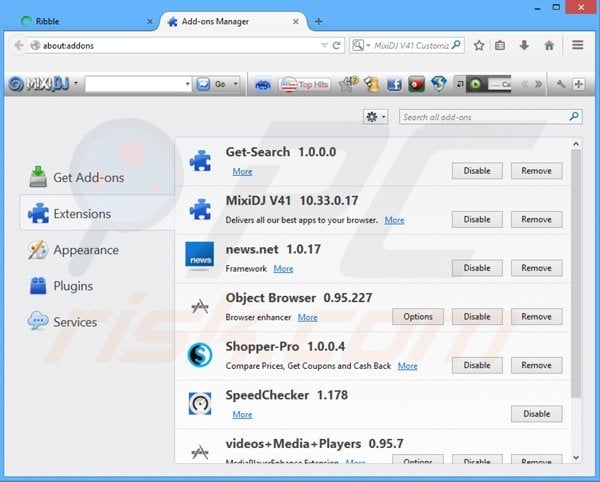600x482 pixels.
Task: Click the chess pieces toolbar icon
Action: pyautogui.click(x=372, y=84)
